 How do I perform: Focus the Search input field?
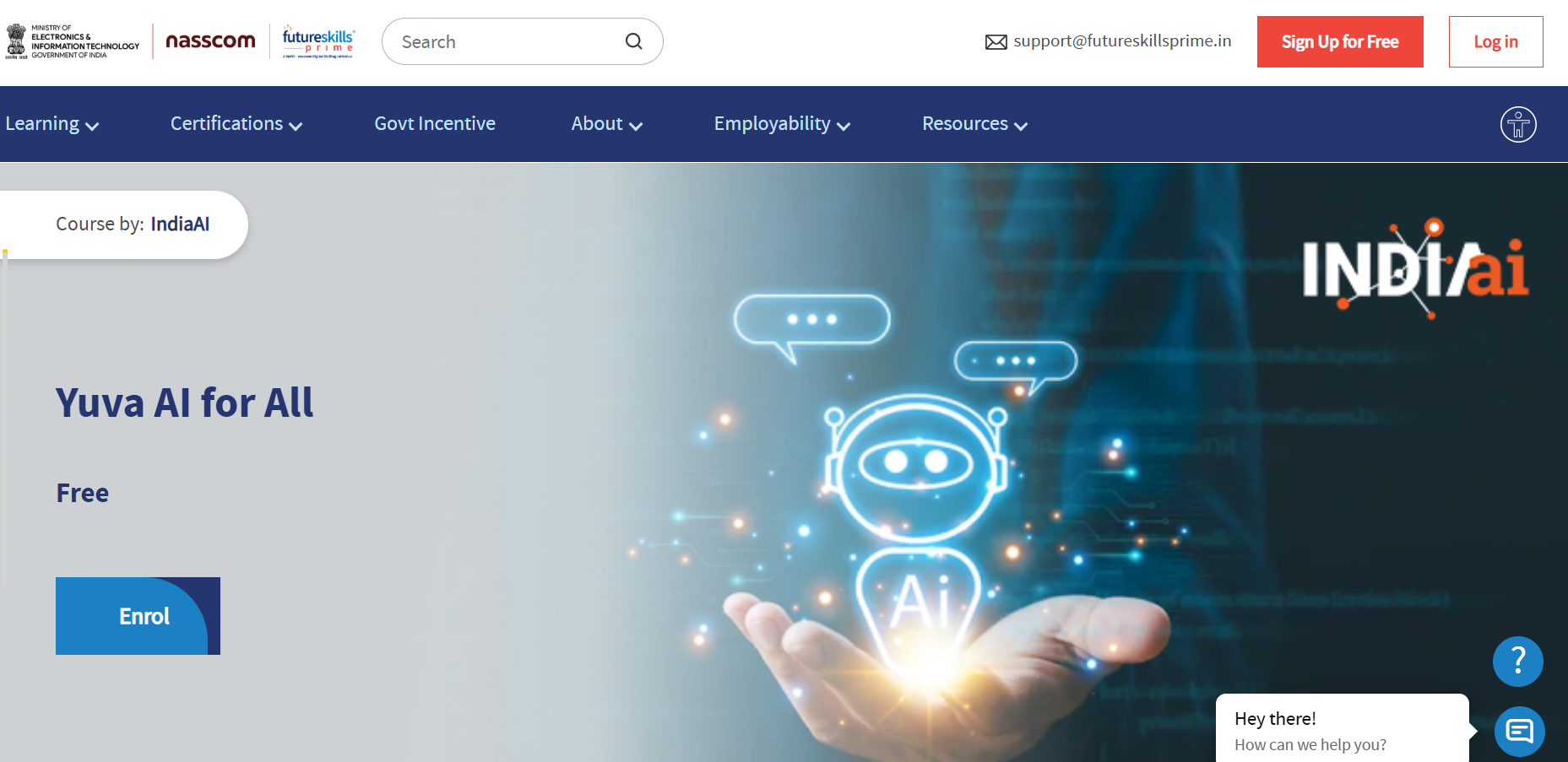click(x=523, y=41)
